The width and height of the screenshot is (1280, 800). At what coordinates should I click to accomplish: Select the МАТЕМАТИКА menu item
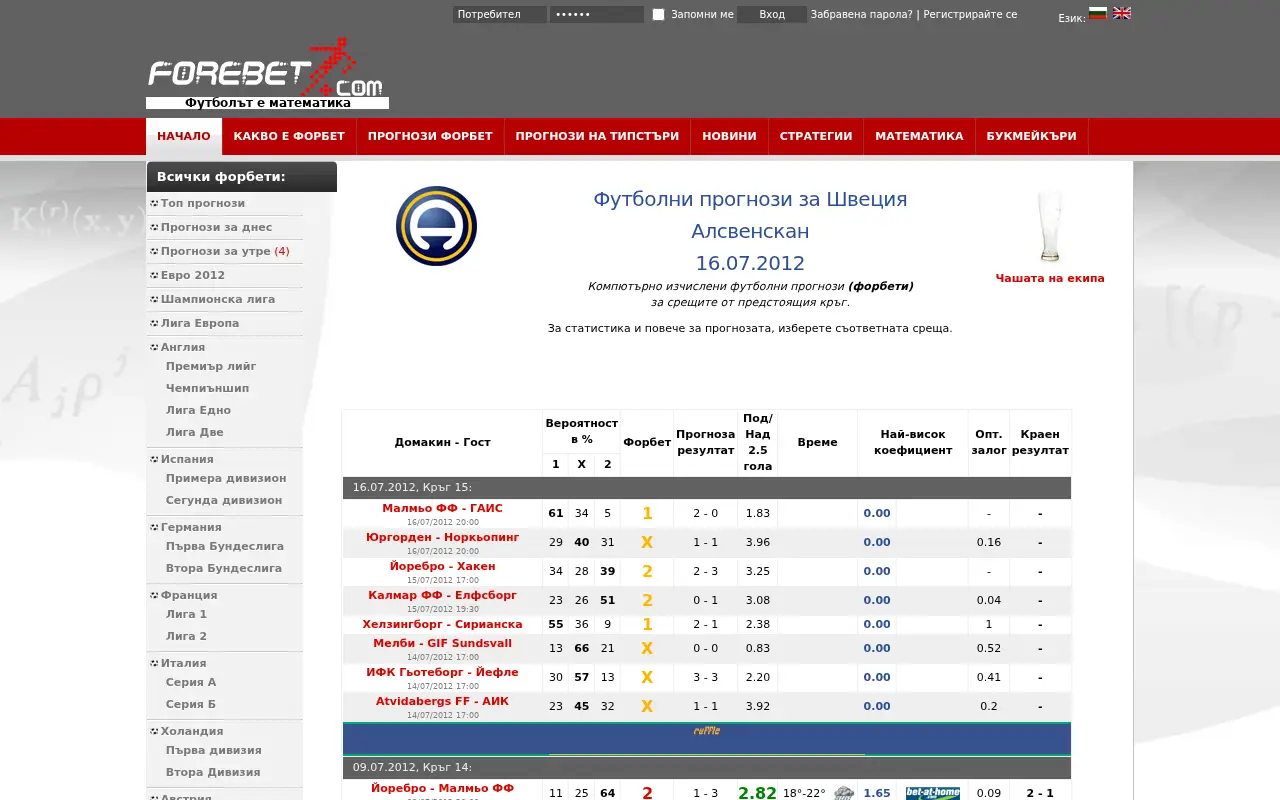pos(919,137)
